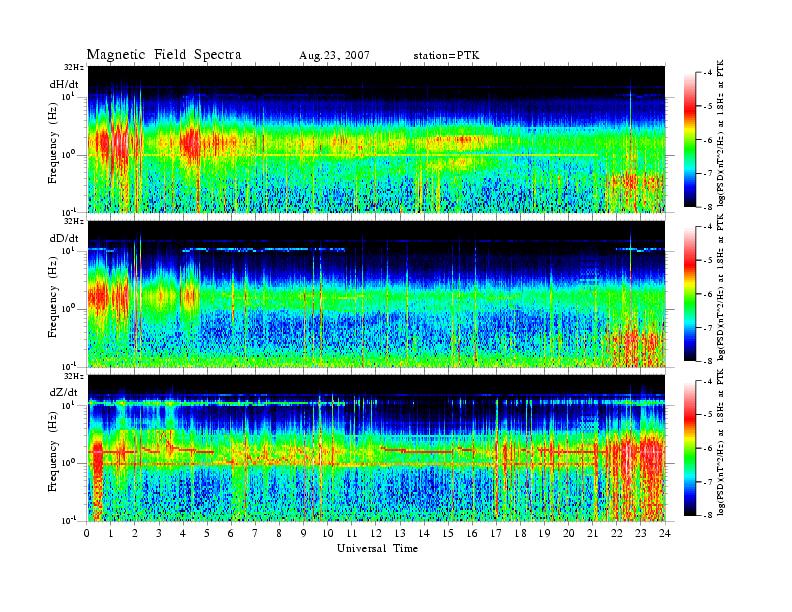792x612 pixels.
Task: Click inside the dZ/dt spectrogram plot
Action: (x=377, y=448)
